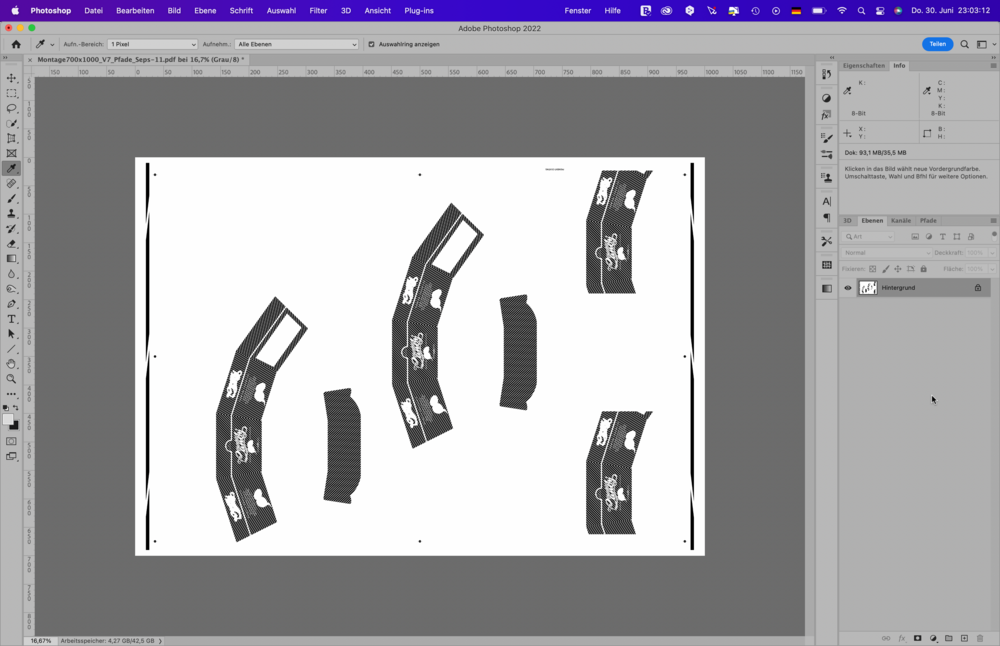Select the Zoom tool
This screenshot has height=646, width=1000.
[x=11, y=379]
